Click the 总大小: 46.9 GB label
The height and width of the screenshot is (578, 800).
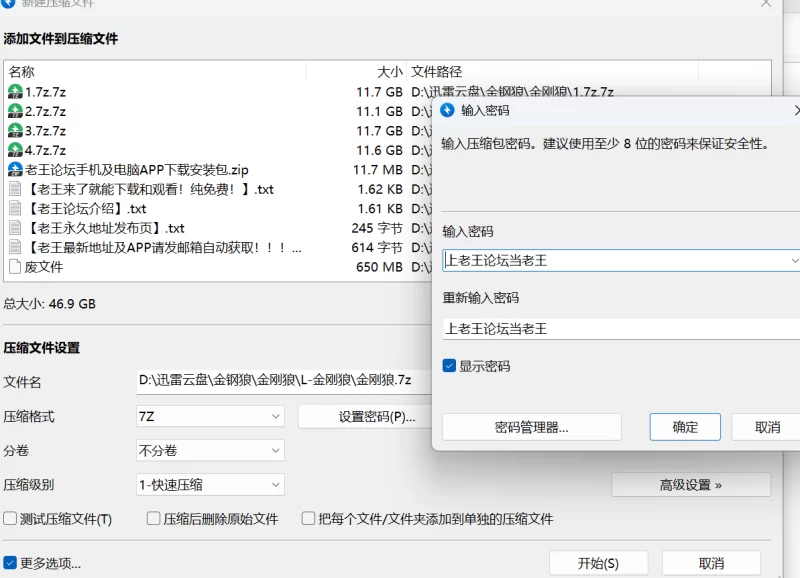tap(49, 304)
